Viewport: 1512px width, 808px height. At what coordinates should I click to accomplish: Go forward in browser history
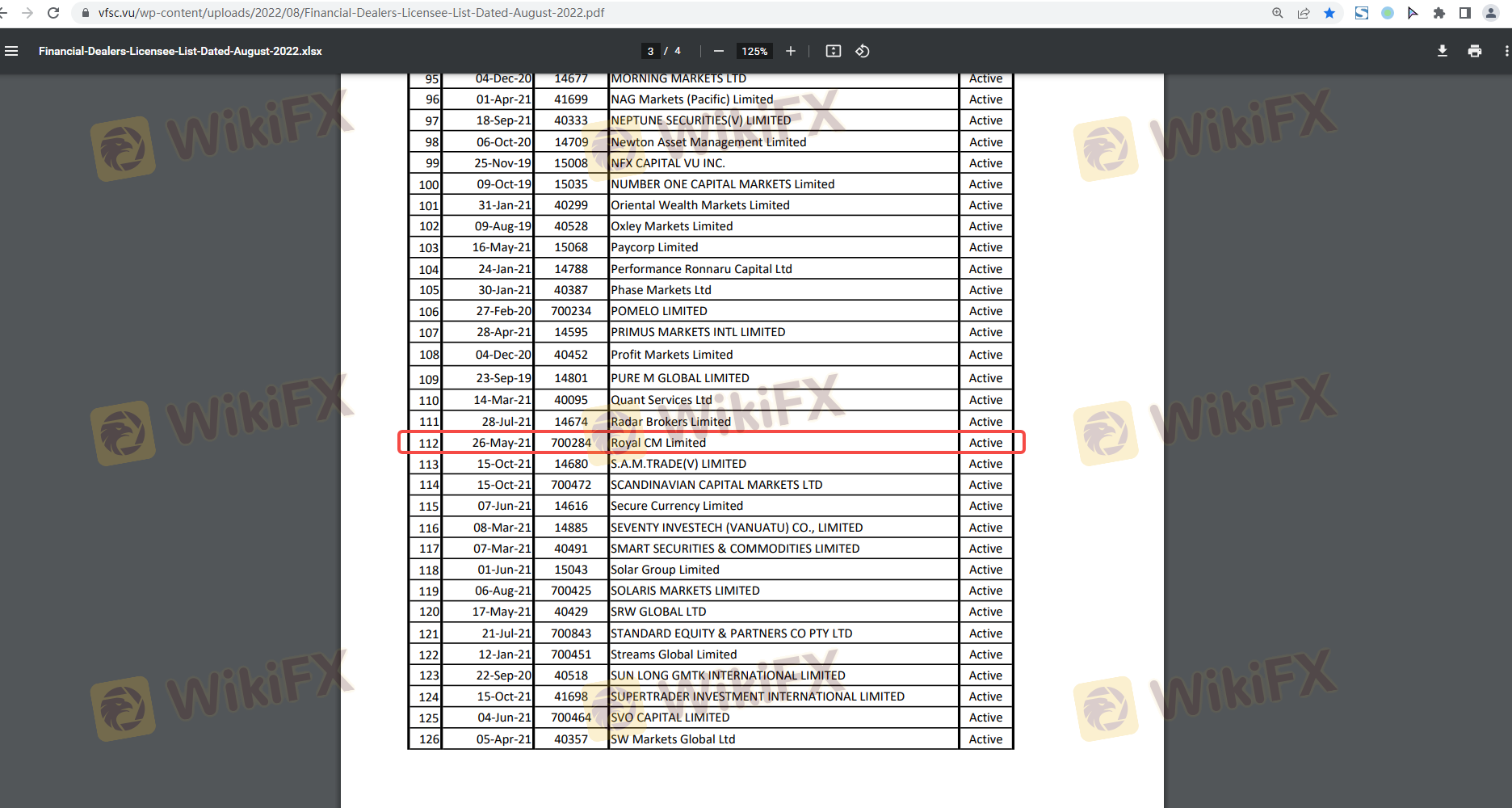[x=27, y=13]
